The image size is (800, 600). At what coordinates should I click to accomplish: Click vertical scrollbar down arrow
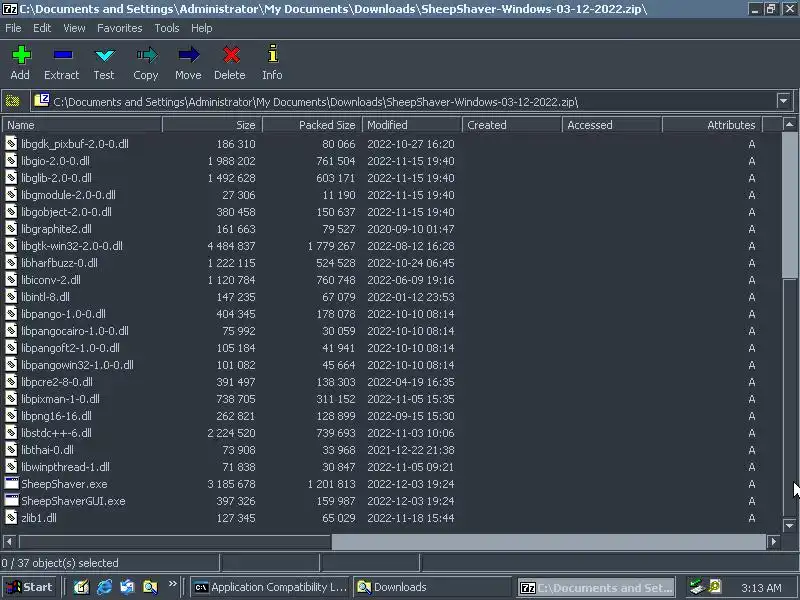(x=789, y=525)
